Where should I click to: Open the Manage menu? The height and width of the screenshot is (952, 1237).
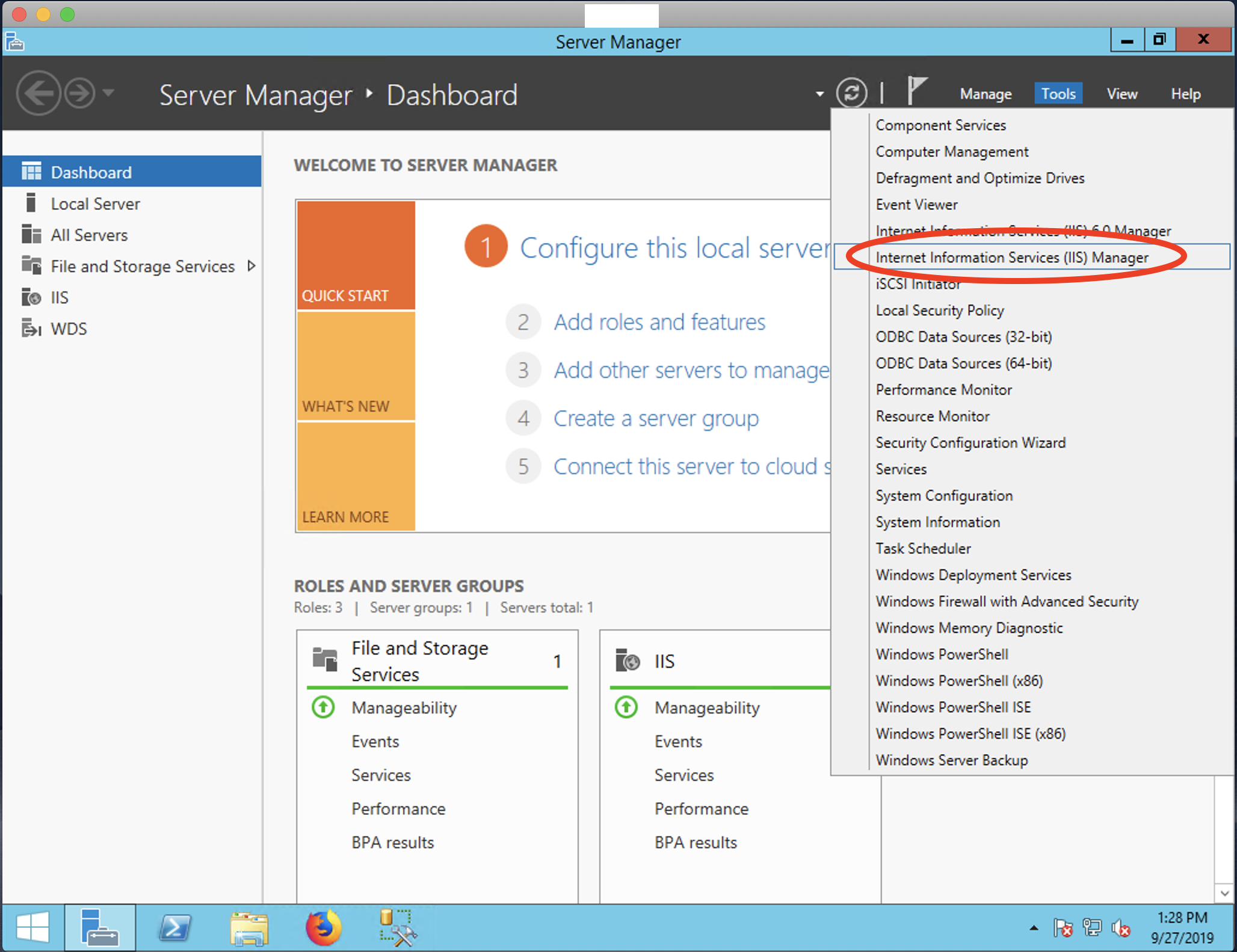click(985, 94)
